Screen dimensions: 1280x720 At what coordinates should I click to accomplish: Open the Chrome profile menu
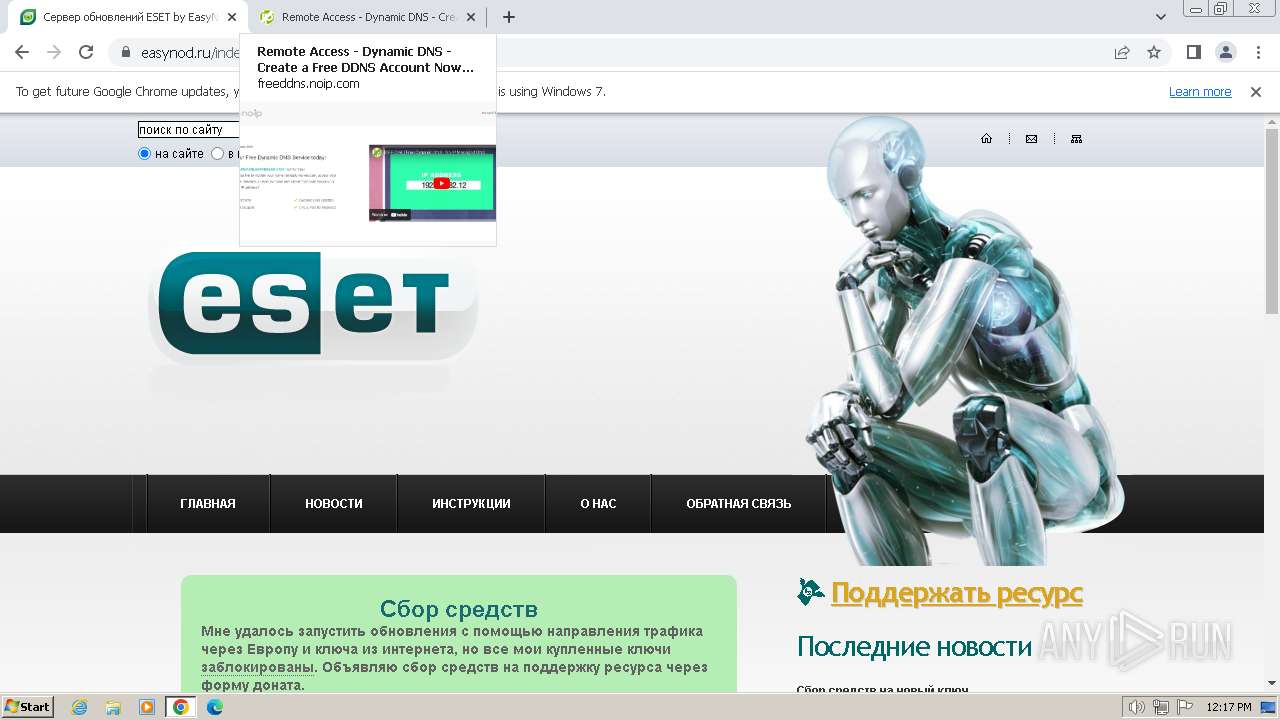(1225, 52)
